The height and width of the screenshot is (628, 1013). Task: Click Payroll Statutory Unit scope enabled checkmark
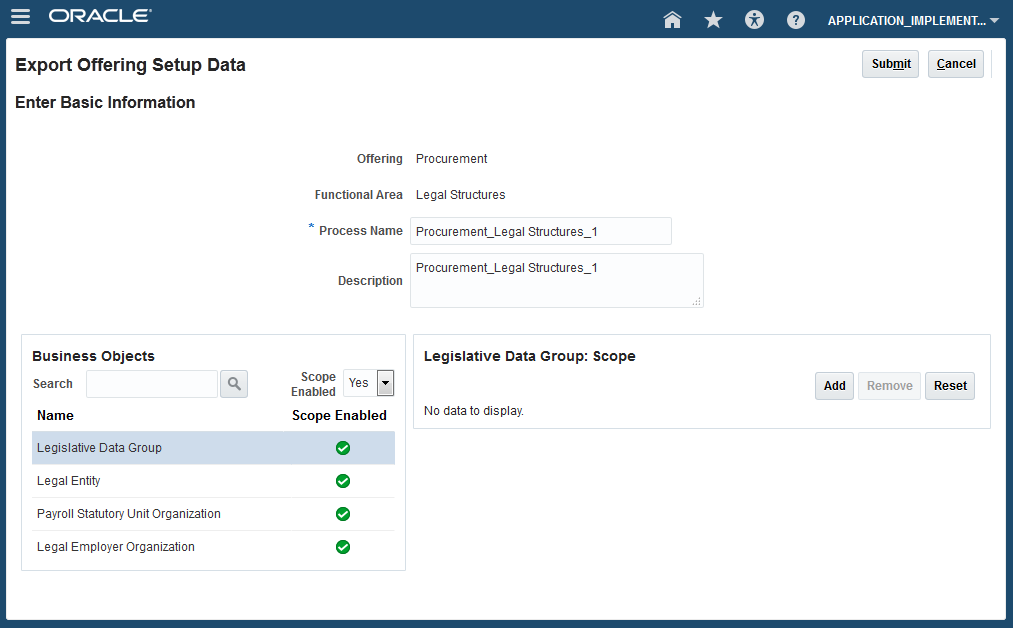[343, 514]
